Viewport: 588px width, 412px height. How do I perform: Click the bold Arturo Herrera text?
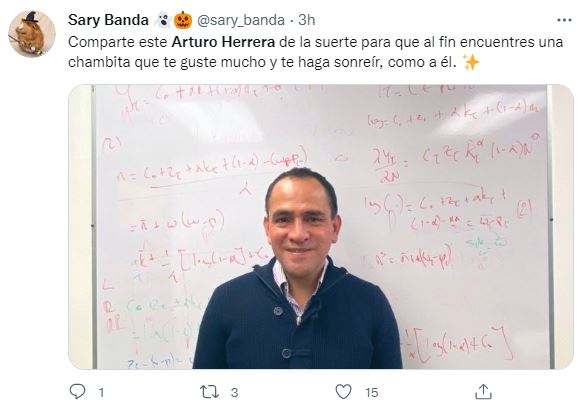coord(223,42)
